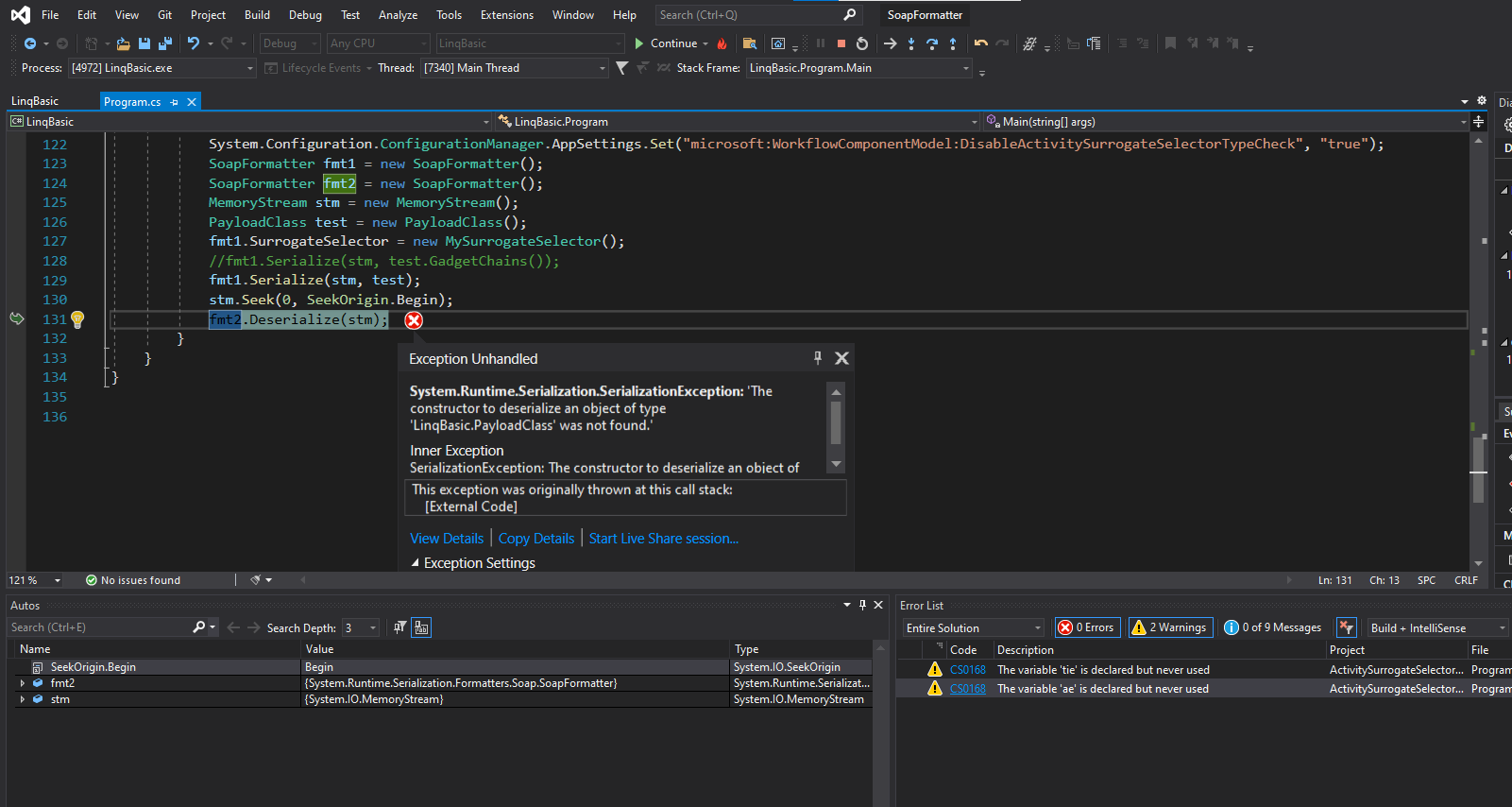The height and width of the screenshot is (807, 1512).
Task: Switch to the LinqBasic tab
Action: [x=35, y=101]
